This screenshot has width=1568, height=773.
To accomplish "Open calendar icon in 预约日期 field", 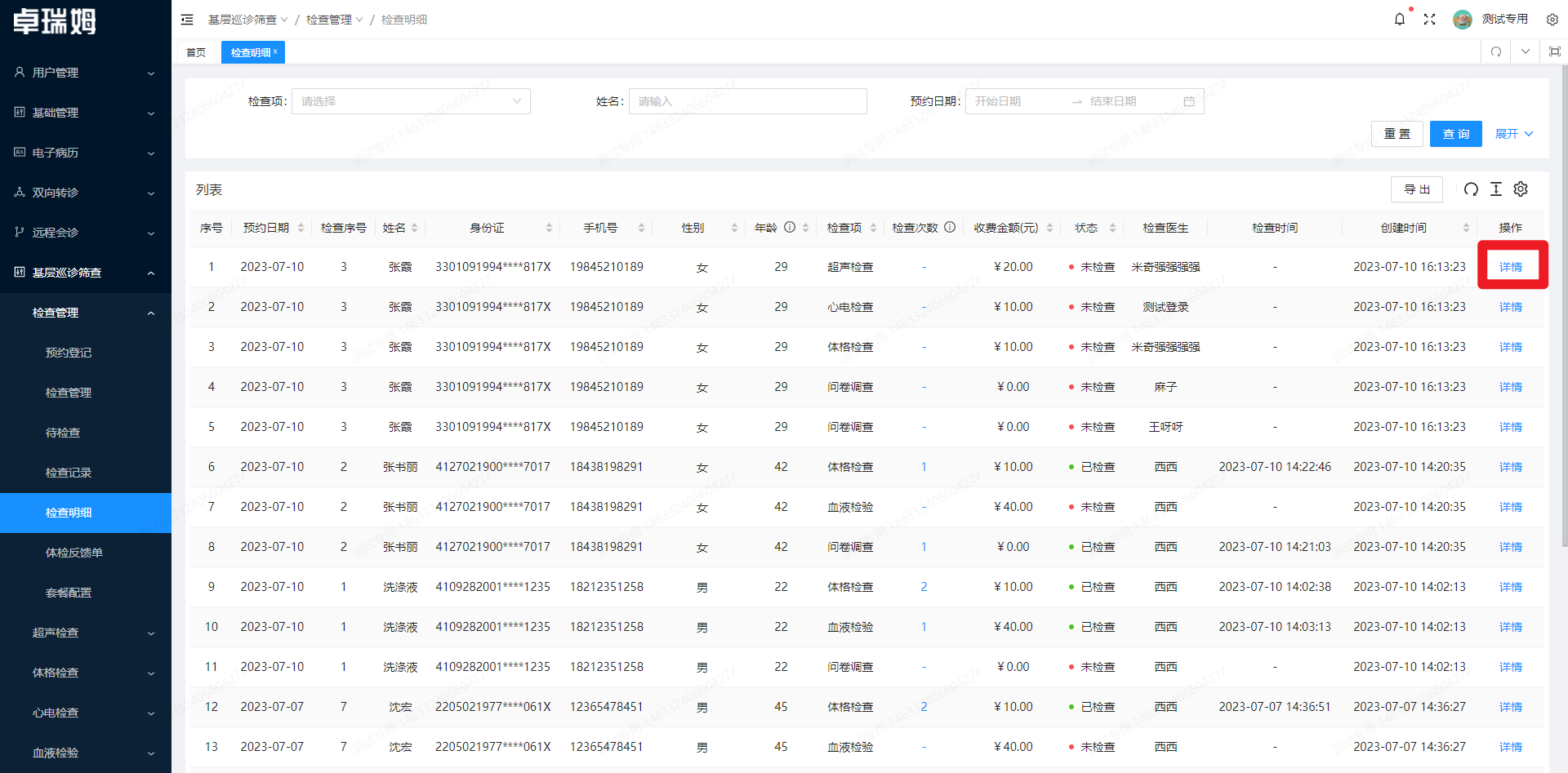I will [x=1189, y=101].
